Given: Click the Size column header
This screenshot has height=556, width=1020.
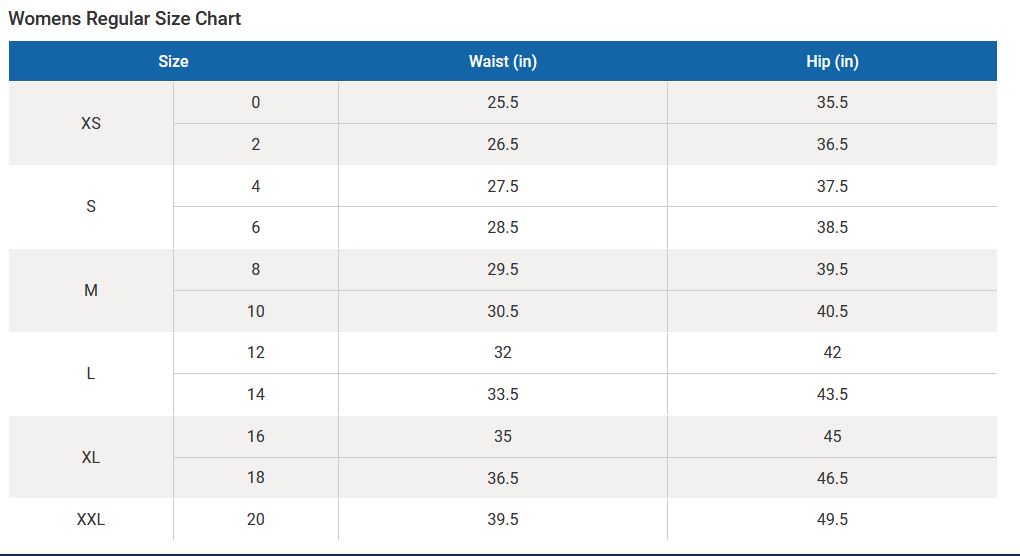Looking at the screenshot, I should click(x=174, y=61).
